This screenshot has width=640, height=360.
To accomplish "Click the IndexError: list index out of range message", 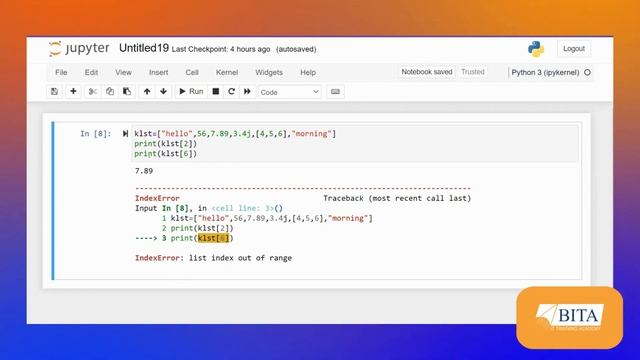I will [x=213, y=258].
